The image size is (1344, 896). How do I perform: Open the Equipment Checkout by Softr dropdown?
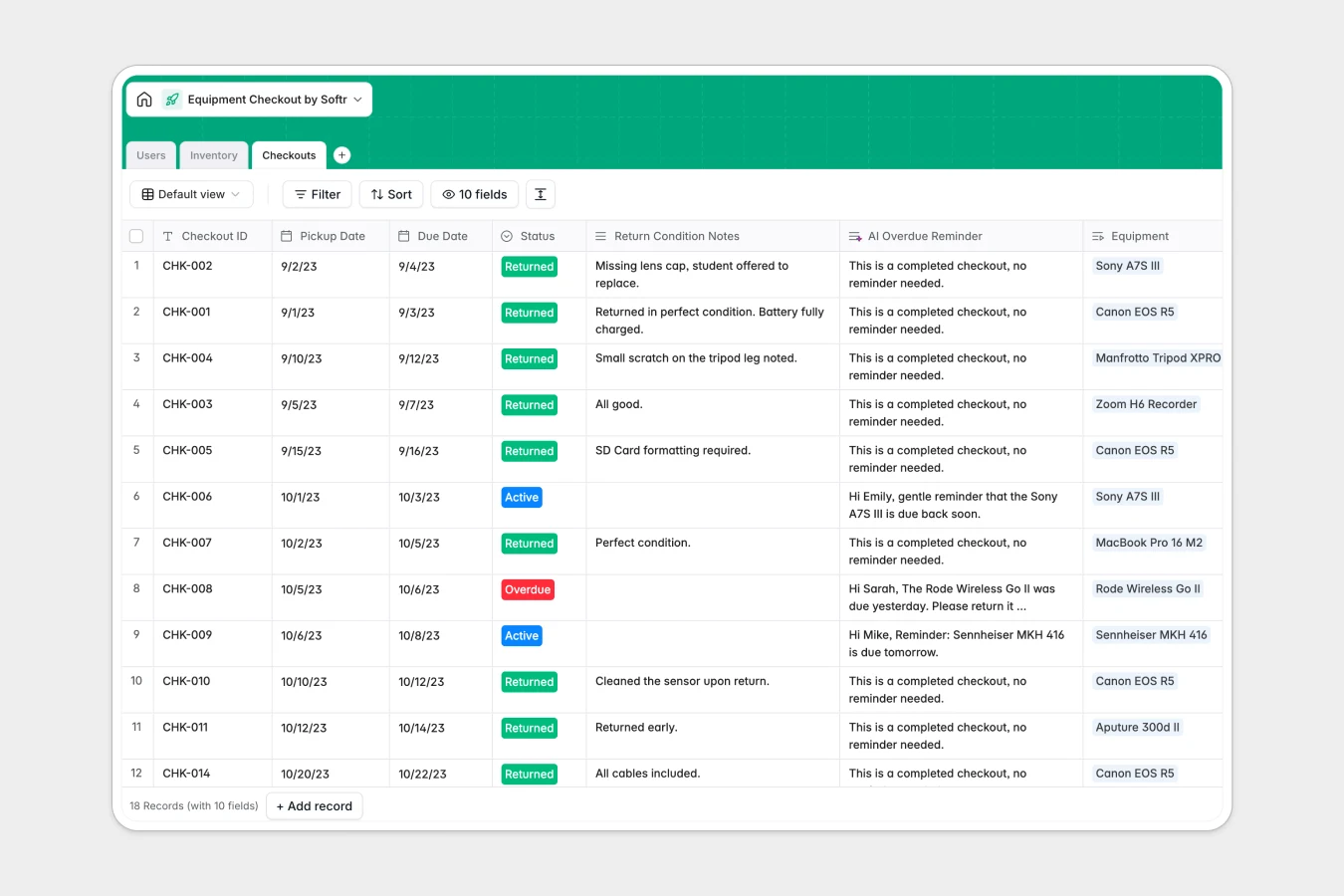[x=355, y=99]
